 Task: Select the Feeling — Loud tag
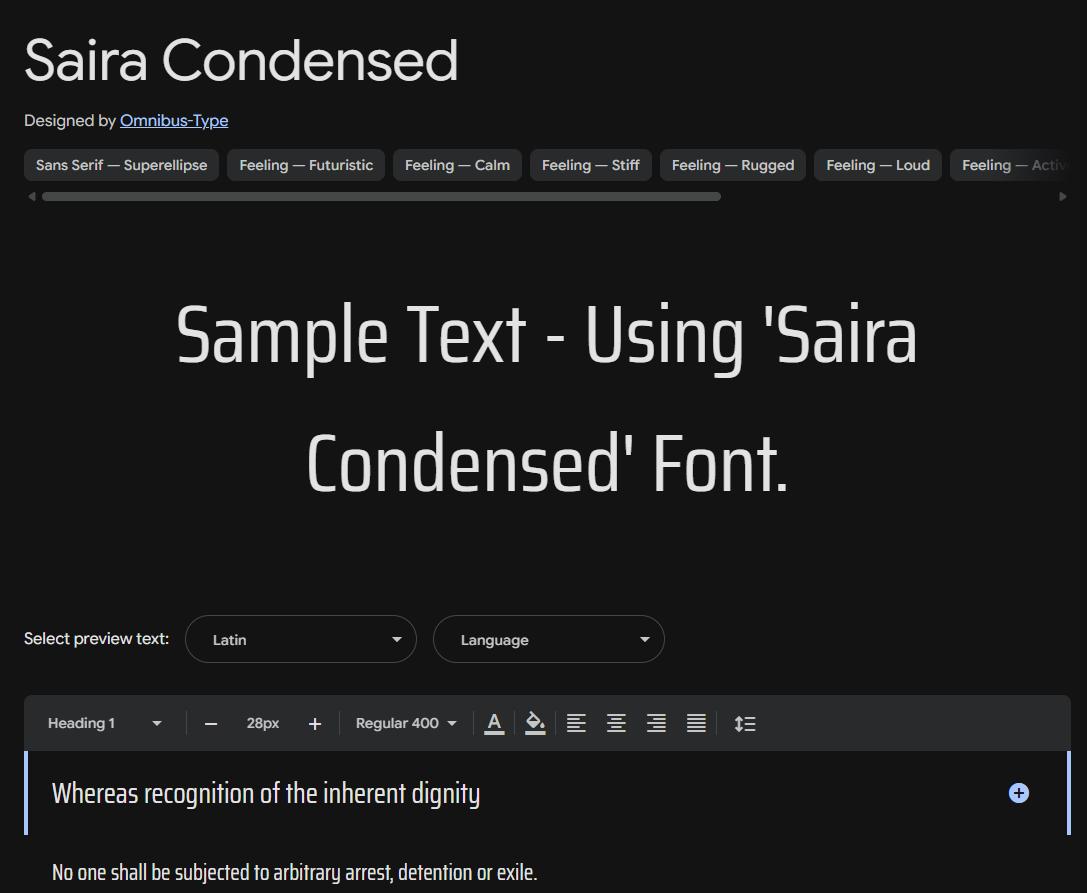coord(878,165)
